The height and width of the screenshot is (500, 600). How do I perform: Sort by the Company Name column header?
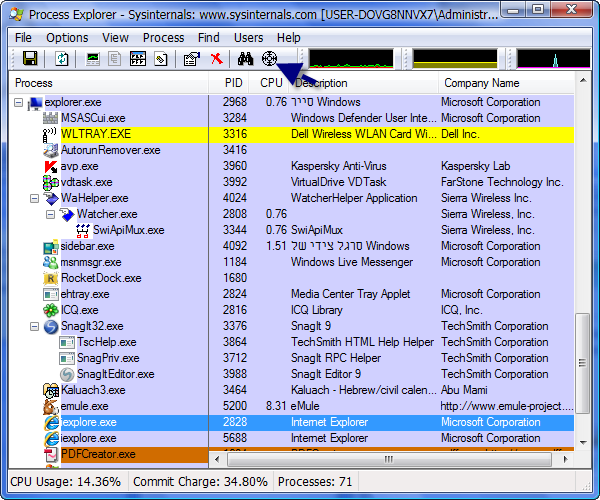point(506,83)
